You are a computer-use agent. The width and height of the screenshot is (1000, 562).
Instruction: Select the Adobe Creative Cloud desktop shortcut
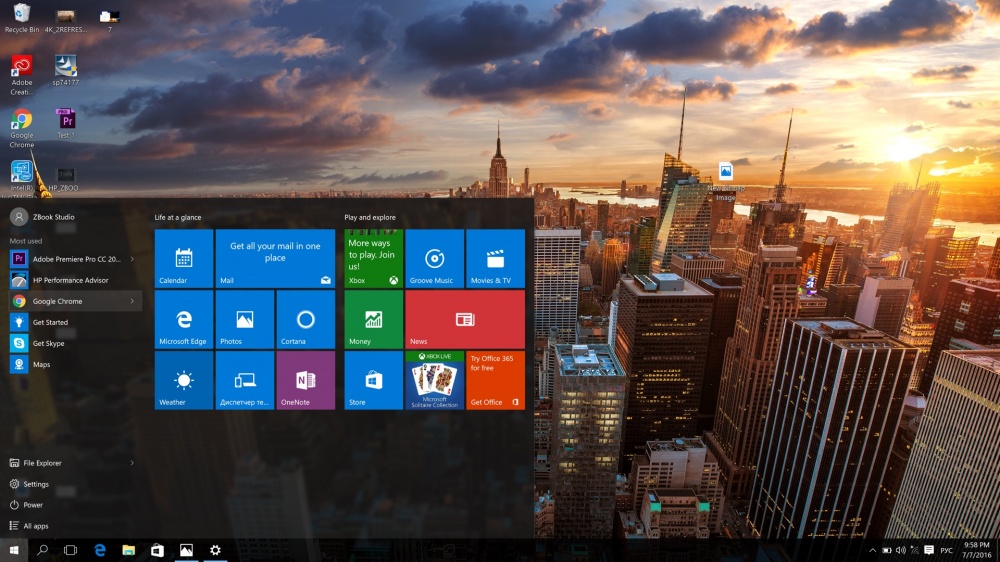22,75
